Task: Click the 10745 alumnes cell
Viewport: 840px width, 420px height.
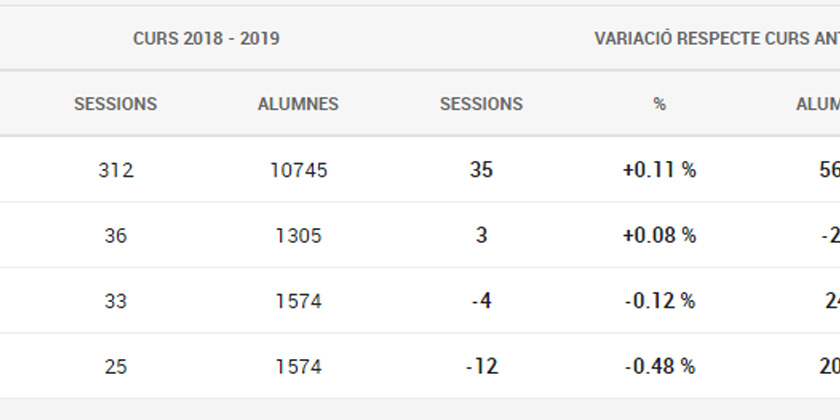Action: (x=298, y=170)
